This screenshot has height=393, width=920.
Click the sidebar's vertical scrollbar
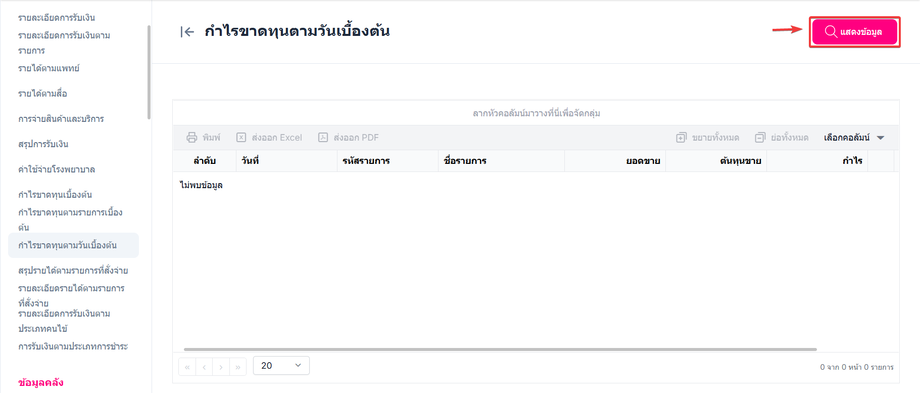coord(149,72)
